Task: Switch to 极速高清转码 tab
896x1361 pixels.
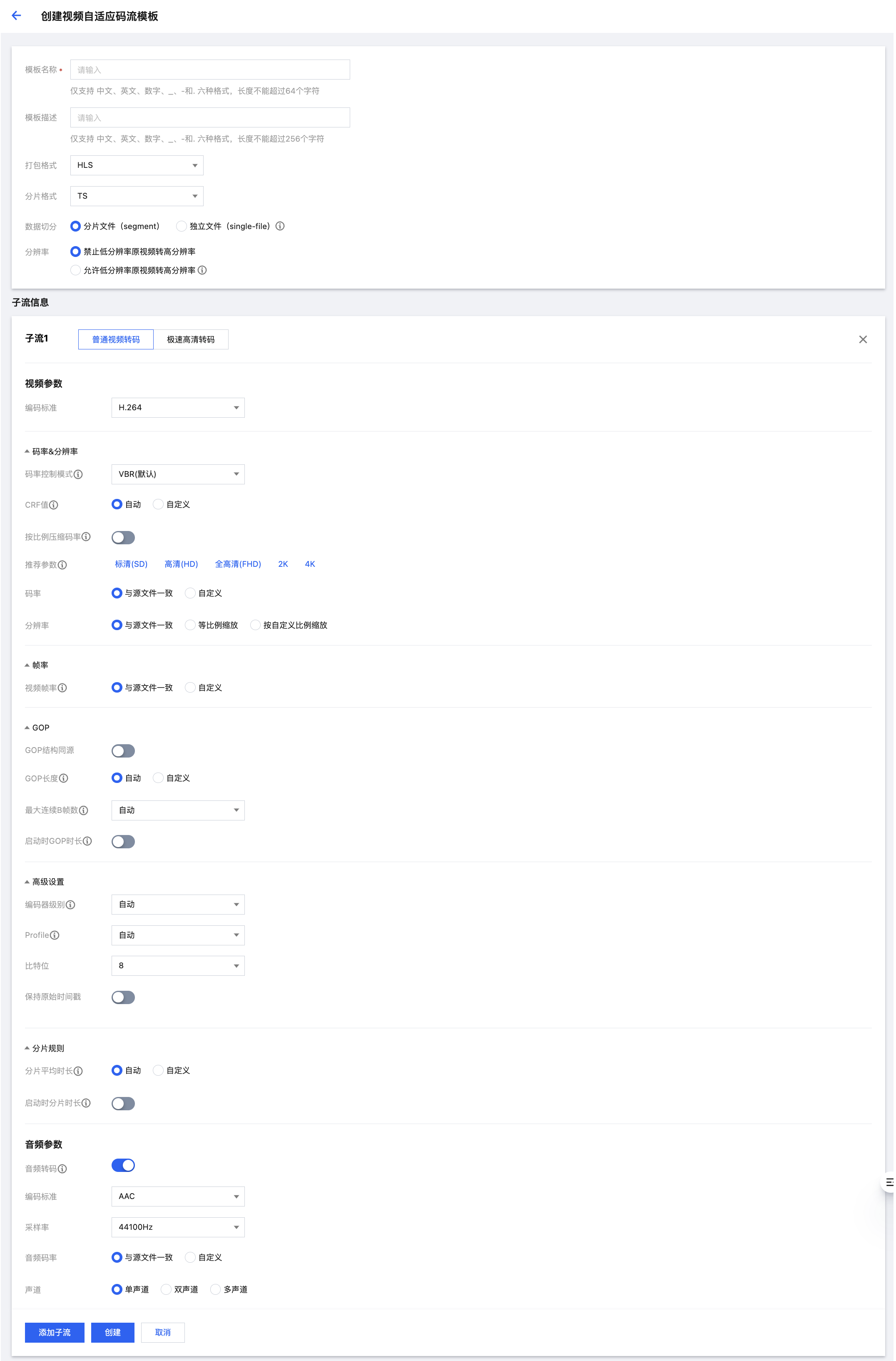Action: point(190,340)
